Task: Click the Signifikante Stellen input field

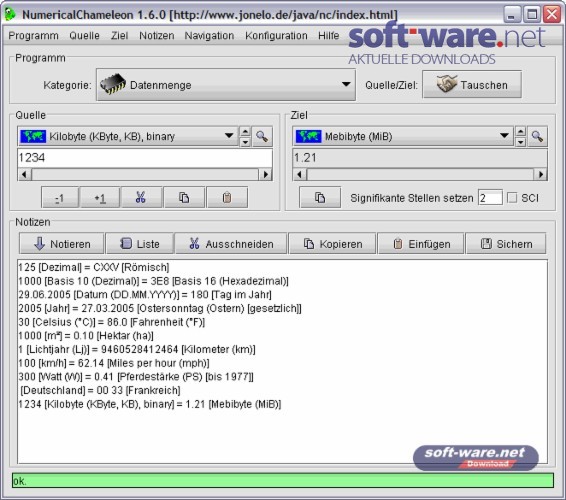Action: point(490,197)
